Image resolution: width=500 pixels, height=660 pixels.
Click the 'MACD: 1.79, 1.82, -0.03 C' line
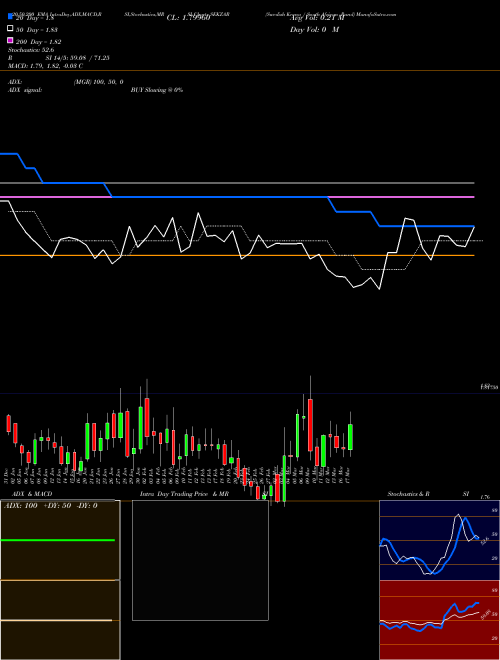coord(45,66)
